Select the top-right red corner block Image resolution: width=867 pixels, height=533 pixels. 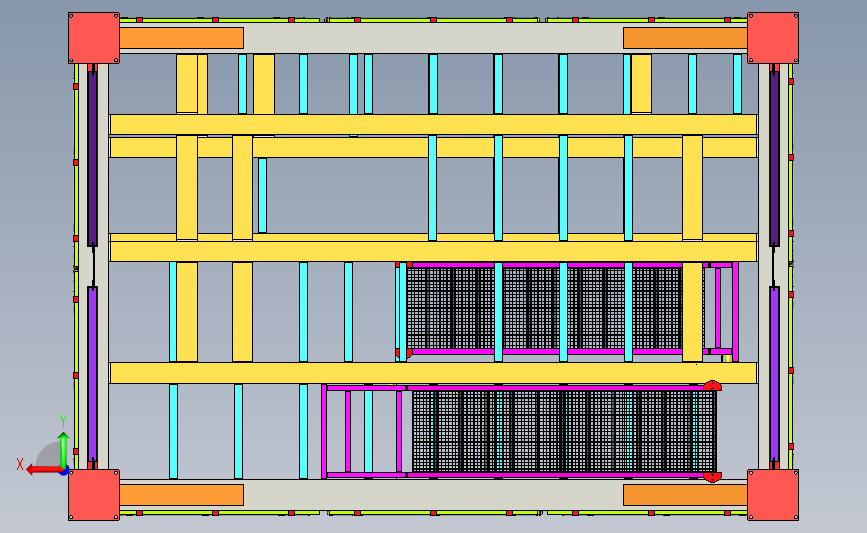coord(773,38)
